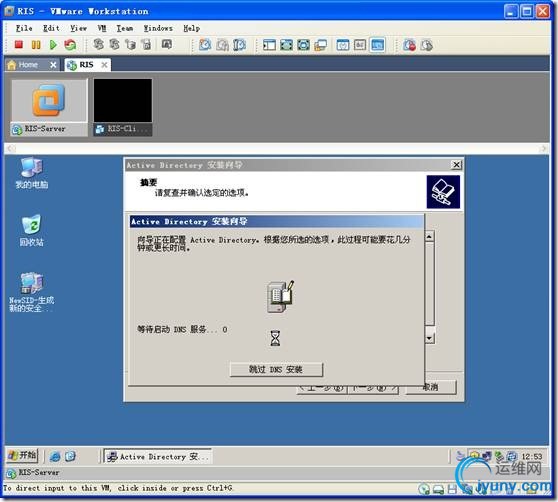Viewport: 558px width, 502px height.
Task: Click the 取消 button in the wizard
Action: tap(431, 387)
